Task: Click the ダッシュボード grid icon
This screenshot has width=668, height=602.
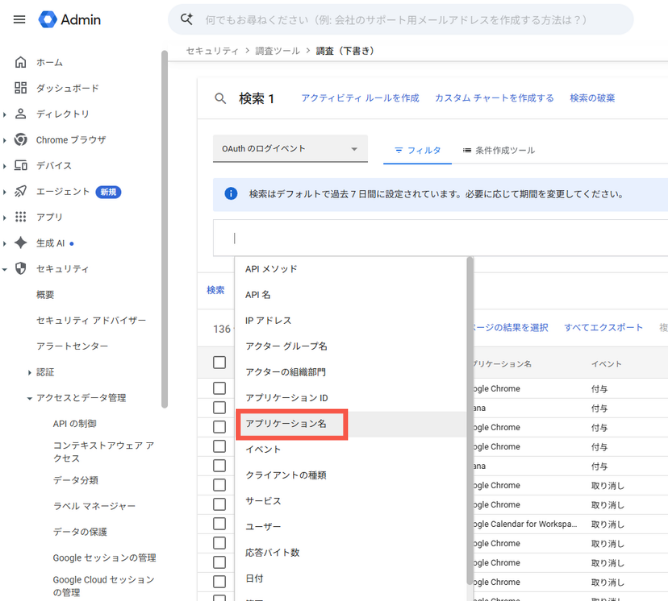Action: click(x=20, y=88)
